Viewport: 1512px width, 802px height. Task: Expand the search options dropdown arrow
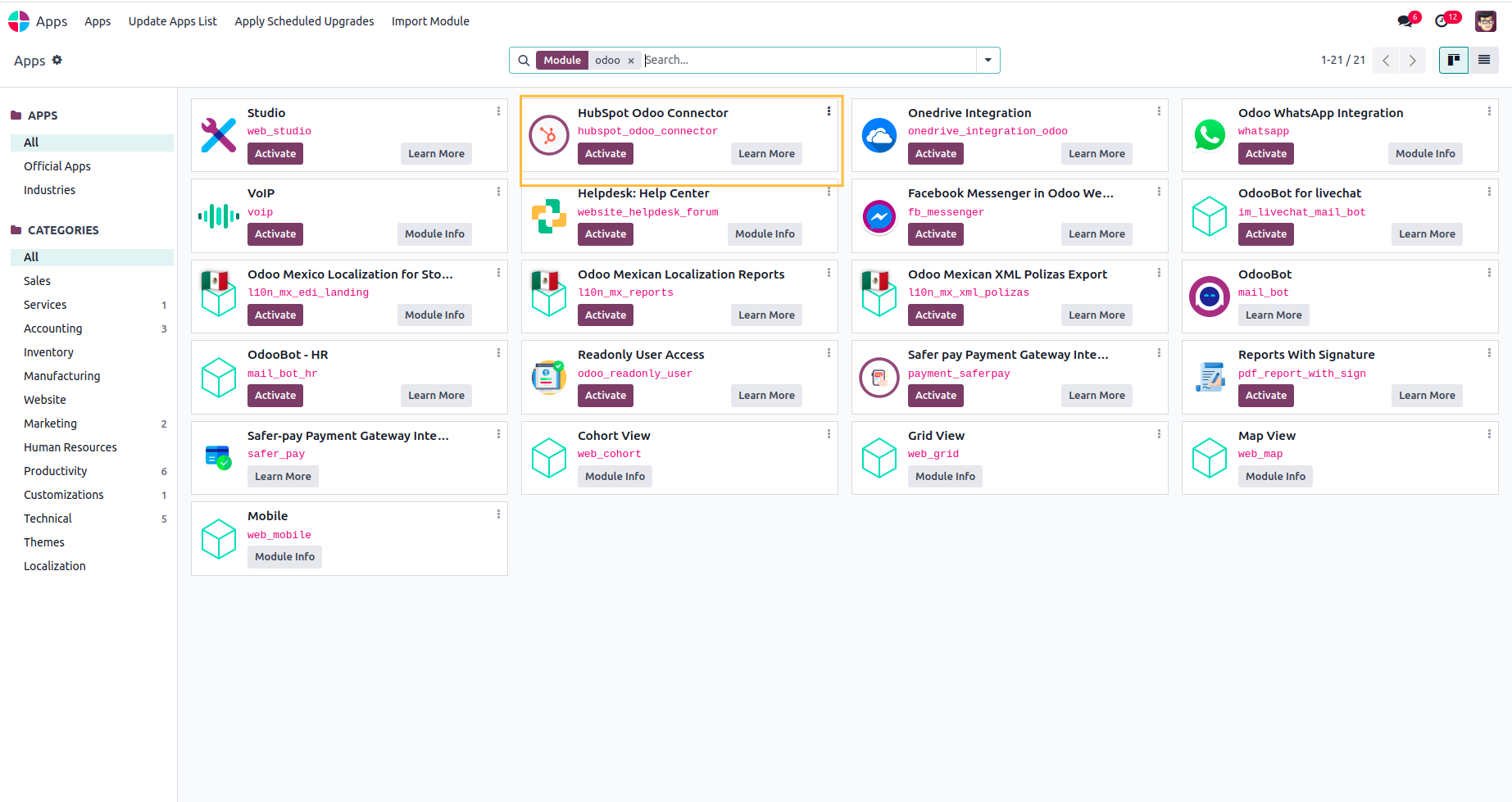pos(988,60)
